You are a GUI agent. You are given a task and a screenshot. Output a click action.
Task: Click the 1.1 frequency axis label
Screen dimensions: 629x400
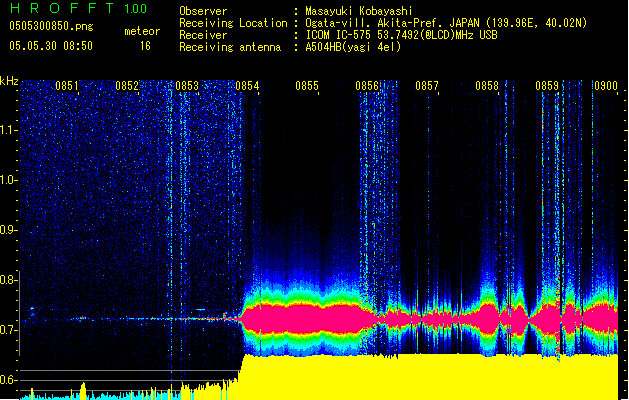point(8,130)
